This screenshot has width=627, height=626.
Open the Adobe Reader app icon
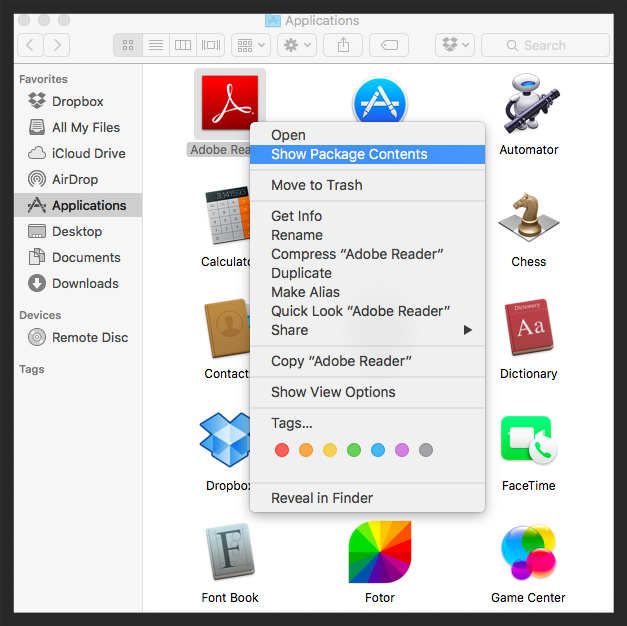coord(230,103)
